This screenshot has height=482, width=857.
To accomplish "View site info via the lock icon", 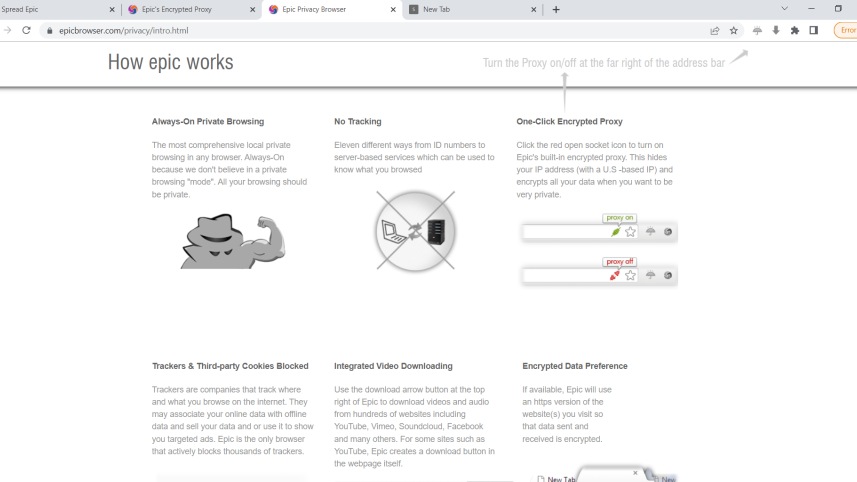I will pyautogui.click(x=49, y=31).
